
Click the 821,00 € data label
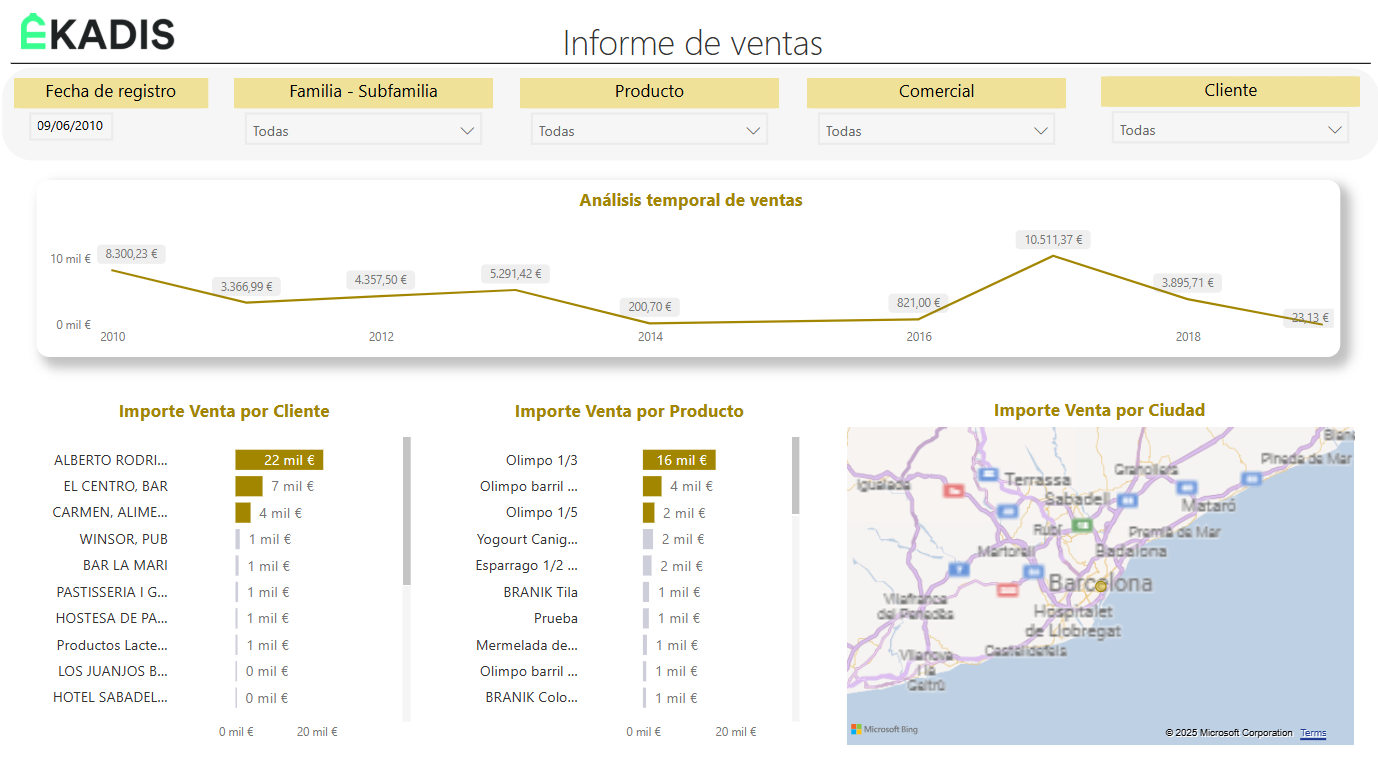tap(918, 303)
